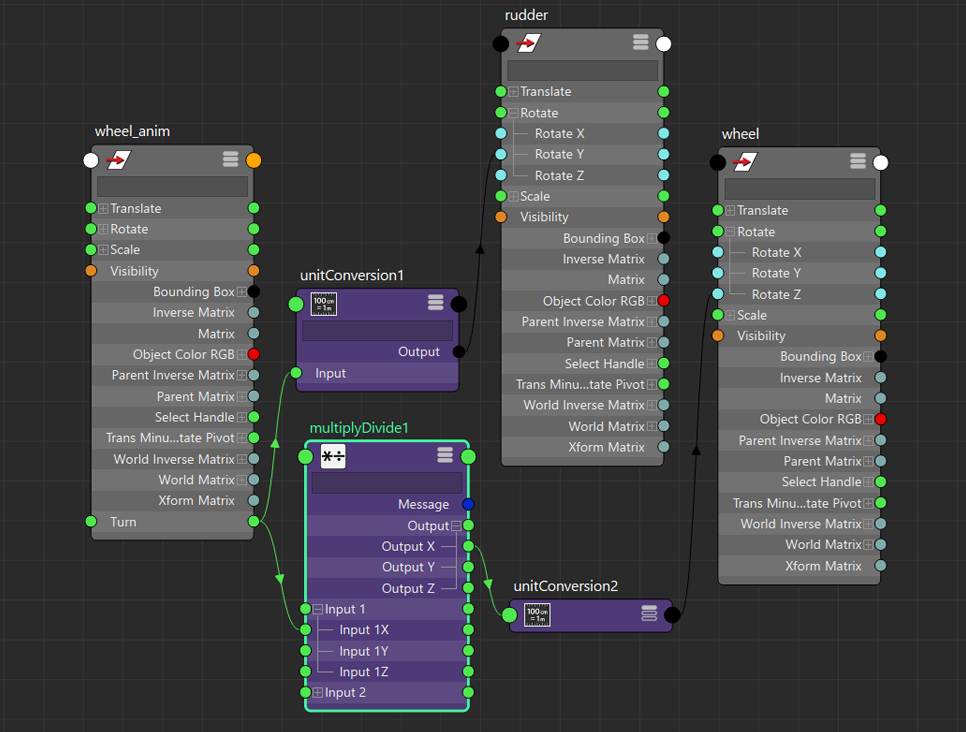
Task: Toggle view mode bars on multiplyDivide1 node
Action: tap(445, 456)
